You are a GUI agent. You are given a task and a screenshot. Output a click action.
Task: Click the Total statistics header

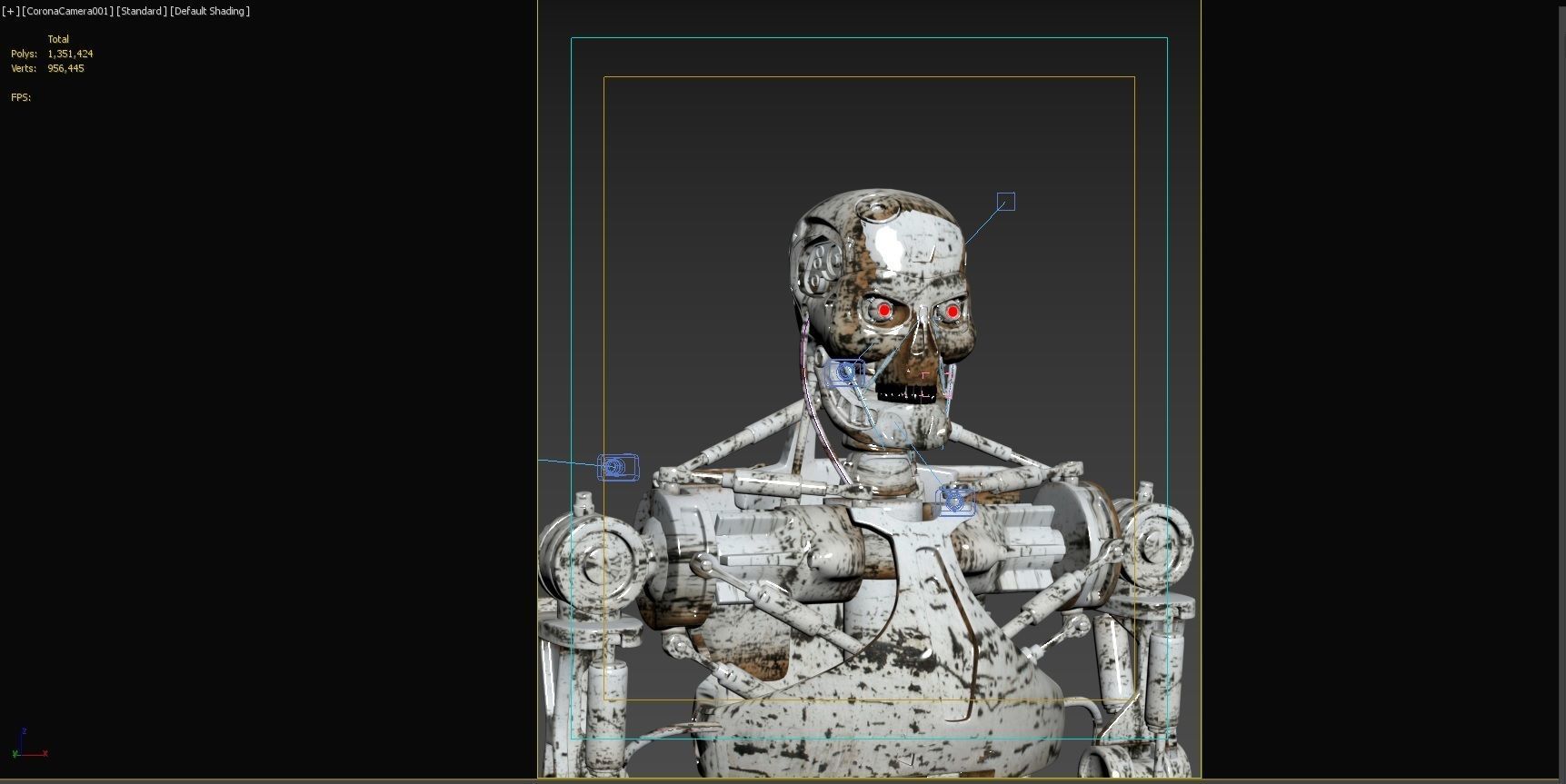[58, 39]
